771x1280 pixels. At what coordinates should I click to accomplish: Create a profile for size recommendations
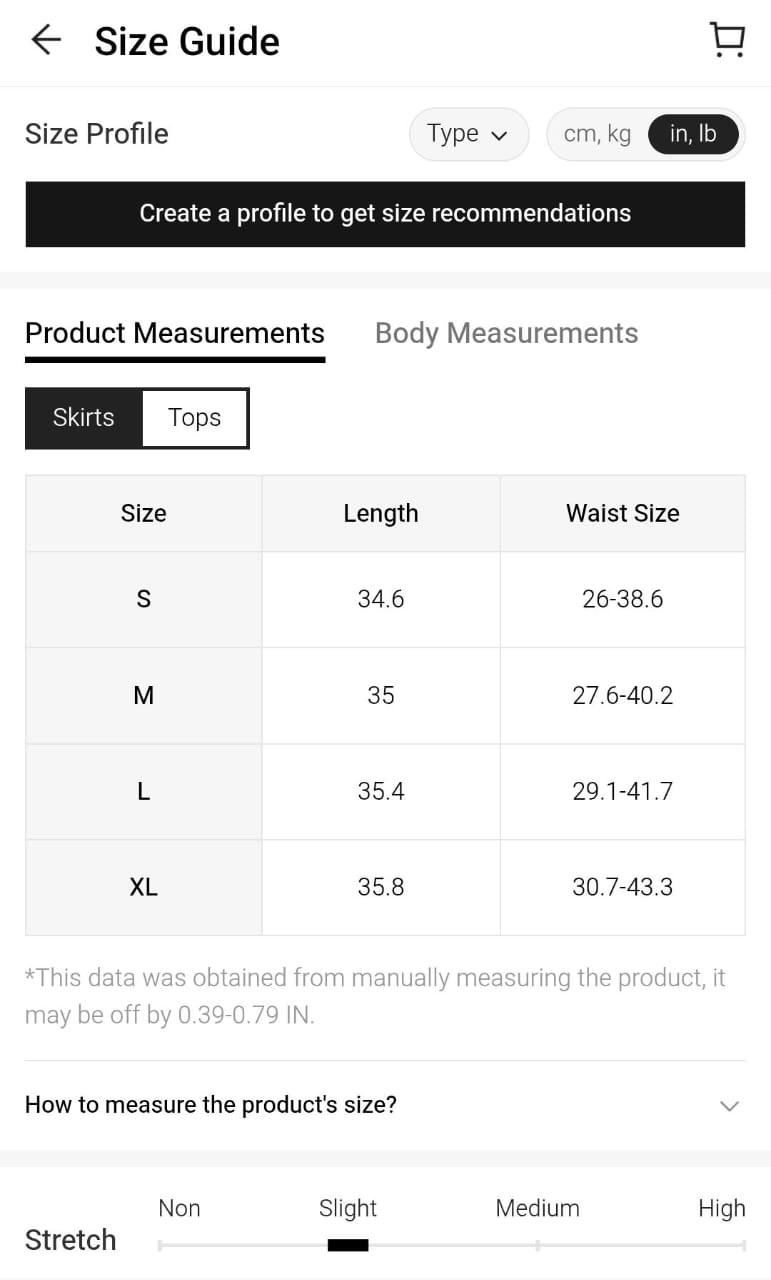tap(385, 214)
